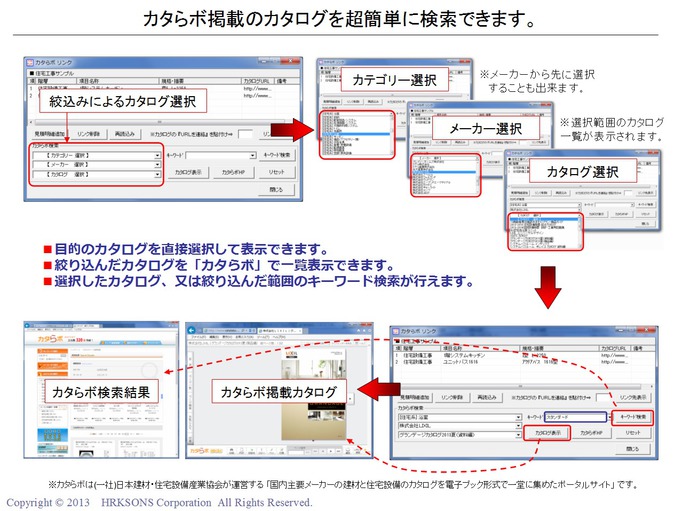
Task: Click リセット button in the bottom-right window
Action: pyautogui.click(x=633, y=433)
